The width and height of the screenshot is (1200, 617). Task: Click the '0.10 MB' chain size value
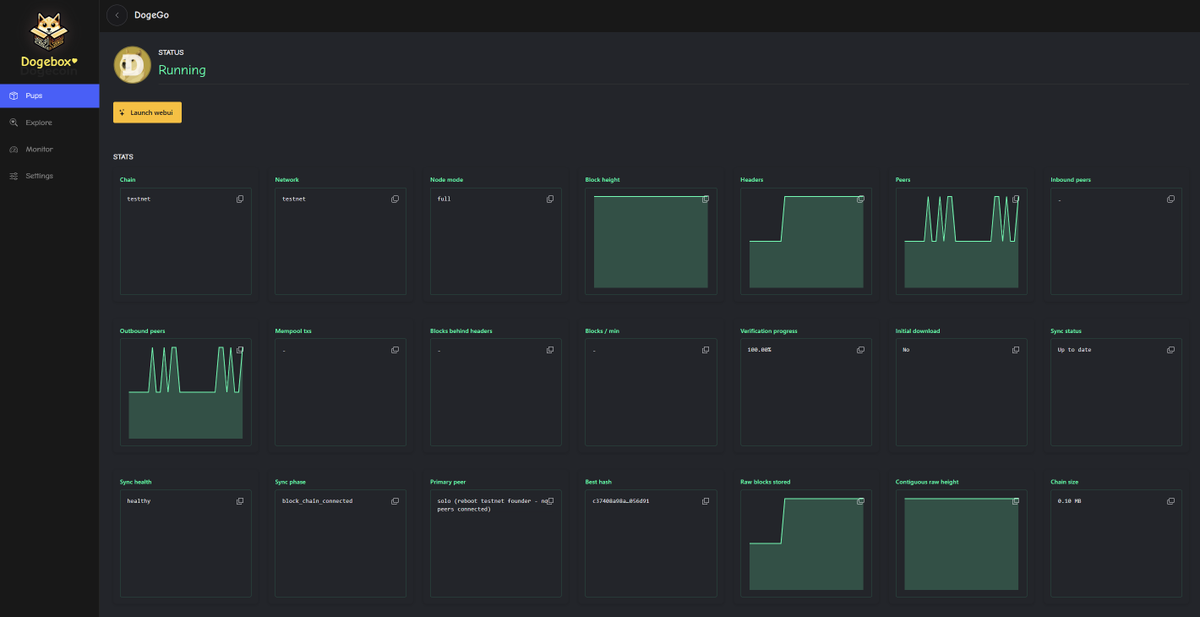pyautogui.click(x=1070, y=501)
